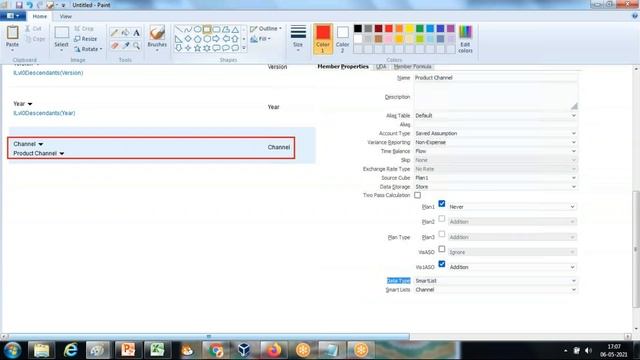
Task: Open the Data Storage Store dropdown
Action: coord(496,187)
